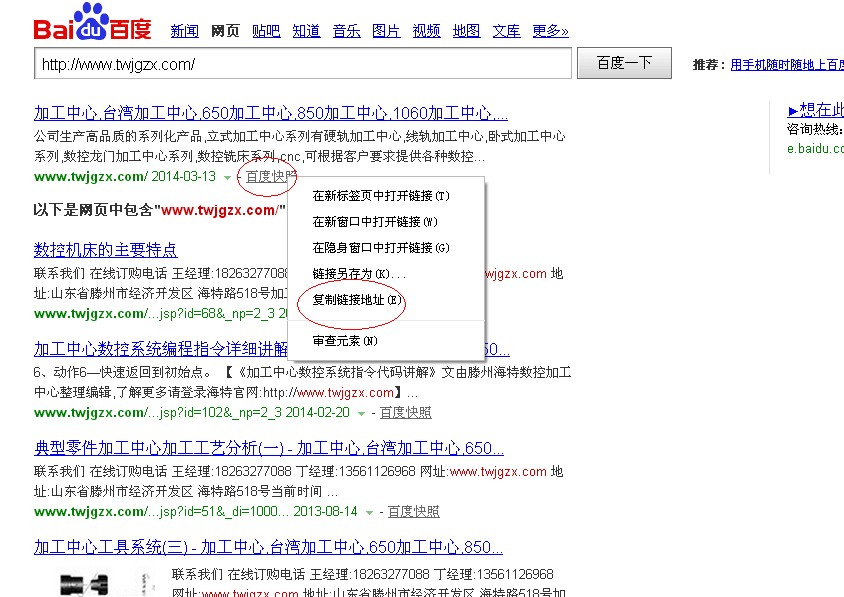
Task: Open the result 典型零件加工中心加工工艺分析(一)
Action: click(x=269, y=448)
